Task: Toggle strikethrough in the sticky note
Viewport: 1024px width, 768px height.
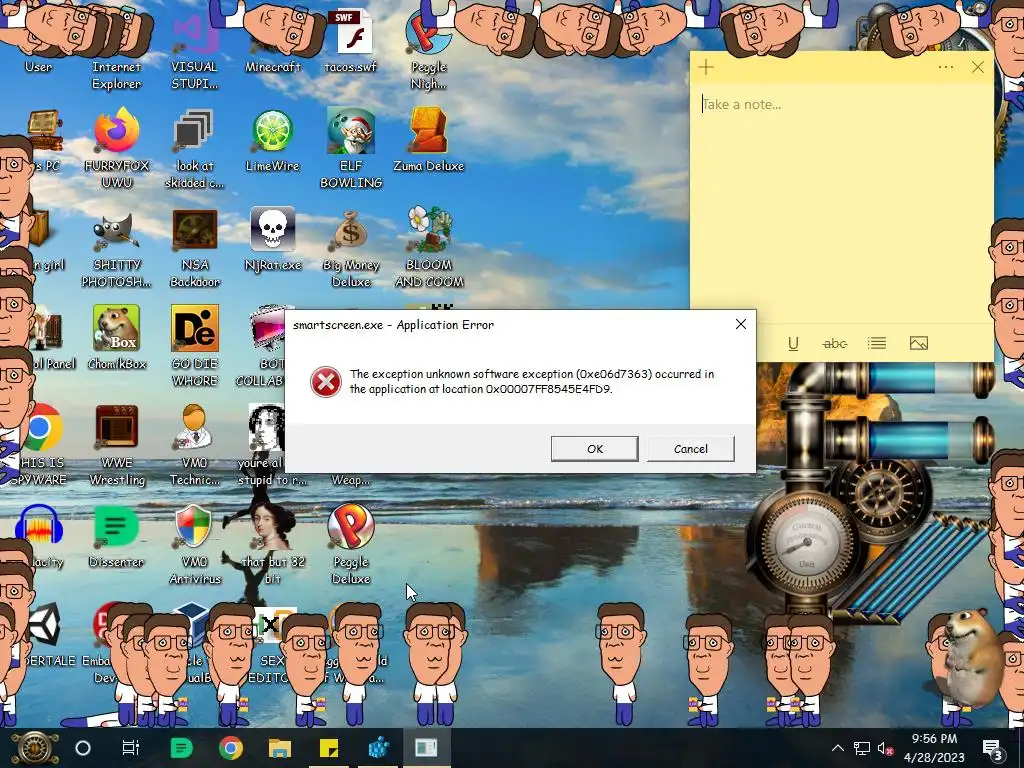Action: pos(835,344)
